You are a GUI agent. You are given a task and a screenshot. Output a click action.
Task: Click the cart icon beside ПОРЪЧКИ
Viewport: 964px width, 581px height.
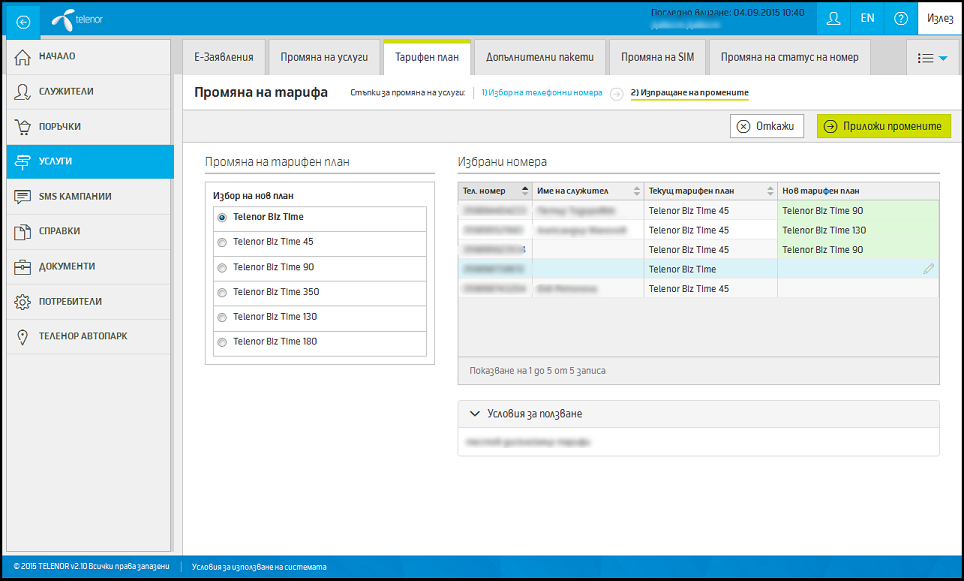point(22,127)
